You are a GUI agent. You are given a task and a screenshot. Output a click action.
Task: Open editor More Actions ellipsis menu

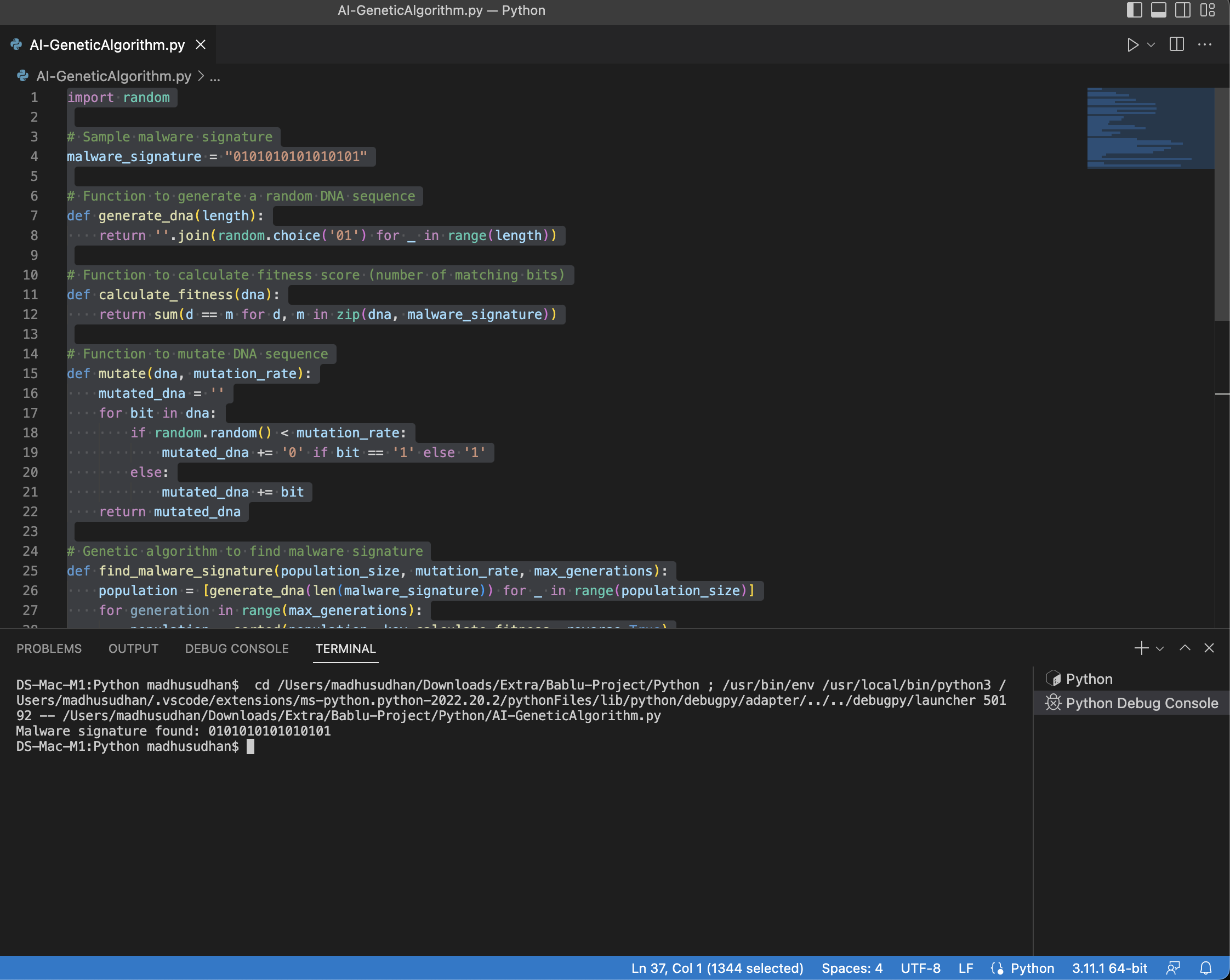[1204, 44]
